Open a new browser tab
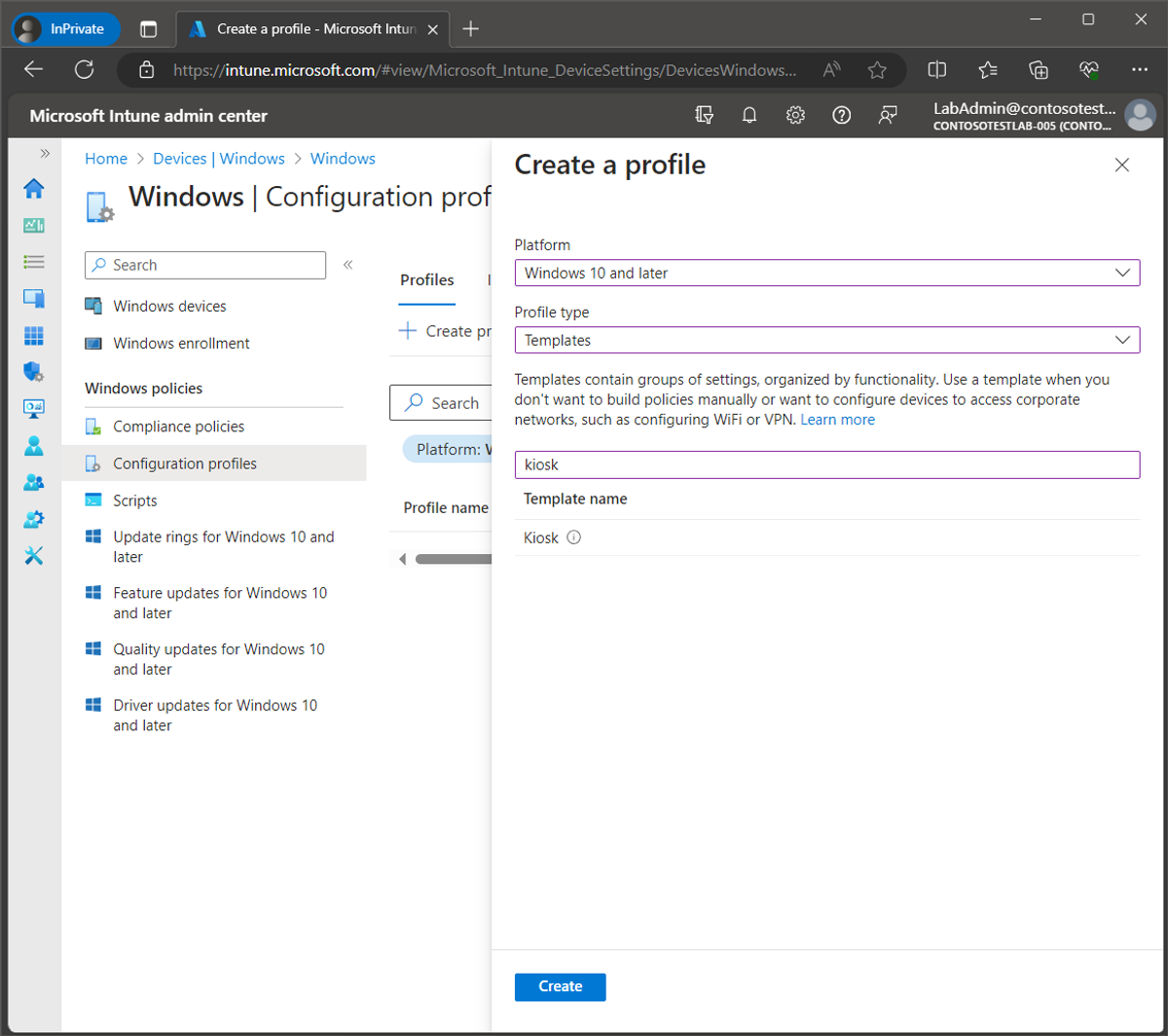This screenshot has height=1036, width=1168. [470, 29]
